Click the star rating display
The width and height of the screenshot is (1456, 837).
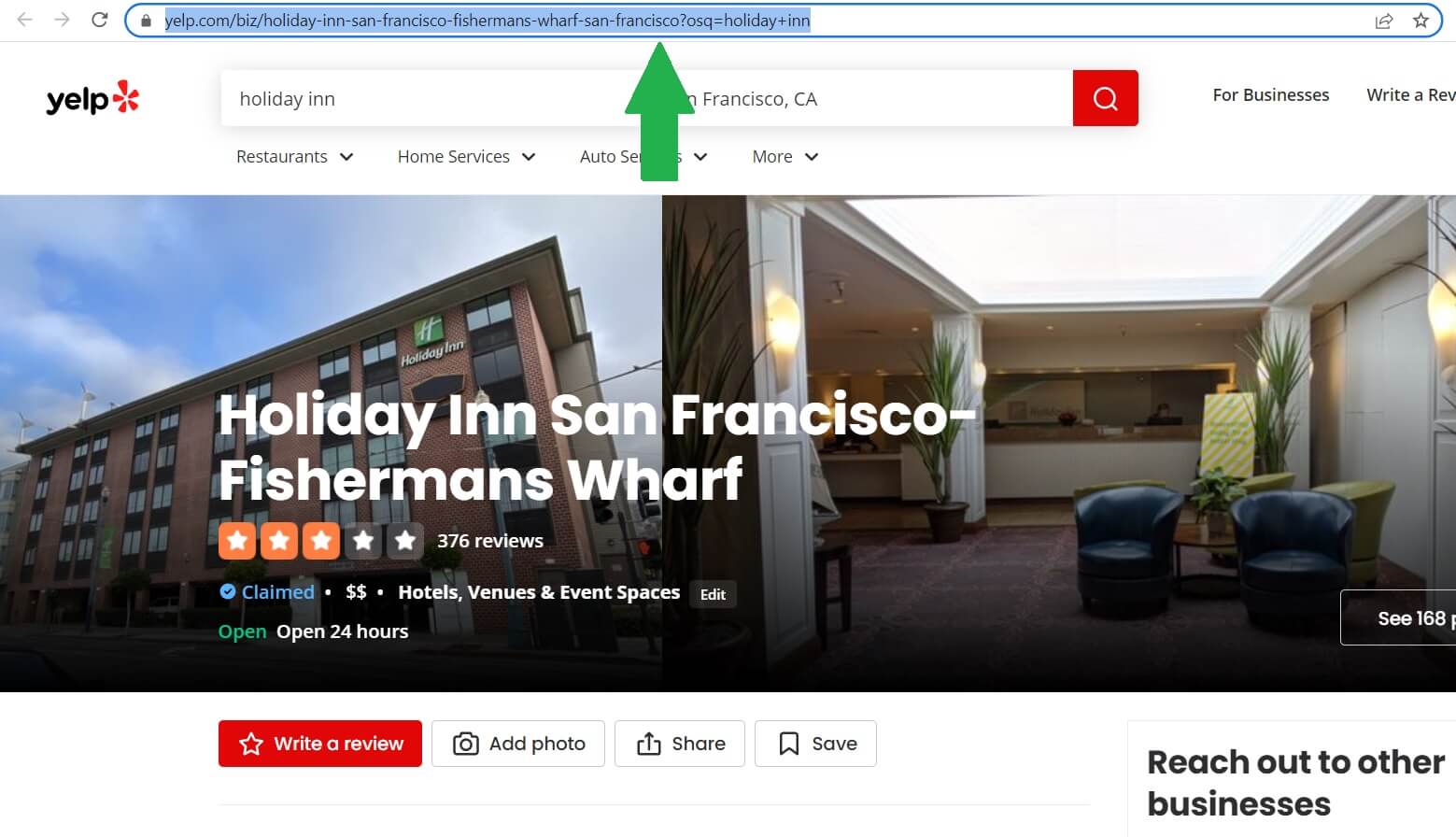click(x=320, y=541)
